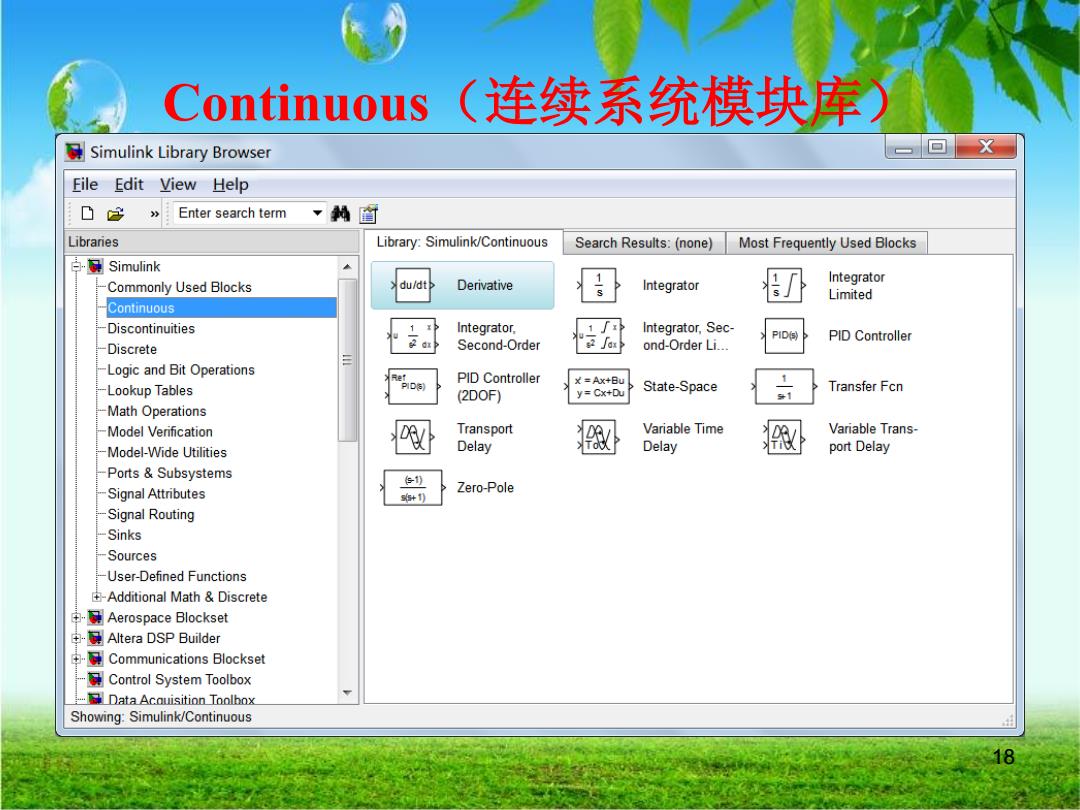
Task: Click the Derivative du/dt block icon
Action: pos(413,285)
